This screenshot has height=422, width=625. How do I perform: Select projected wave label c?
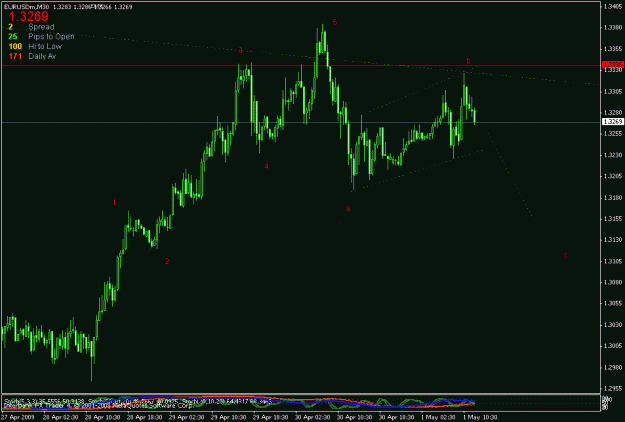(x=566, y=255)
